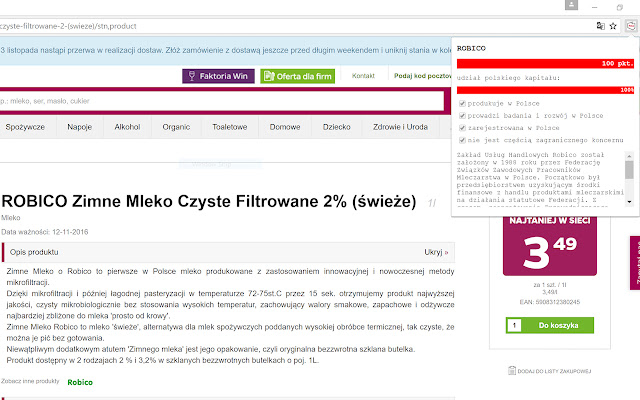Click the scroll-up arrow in the popup description
Viewport: 640px width, 400px height.
click(629, 156)
